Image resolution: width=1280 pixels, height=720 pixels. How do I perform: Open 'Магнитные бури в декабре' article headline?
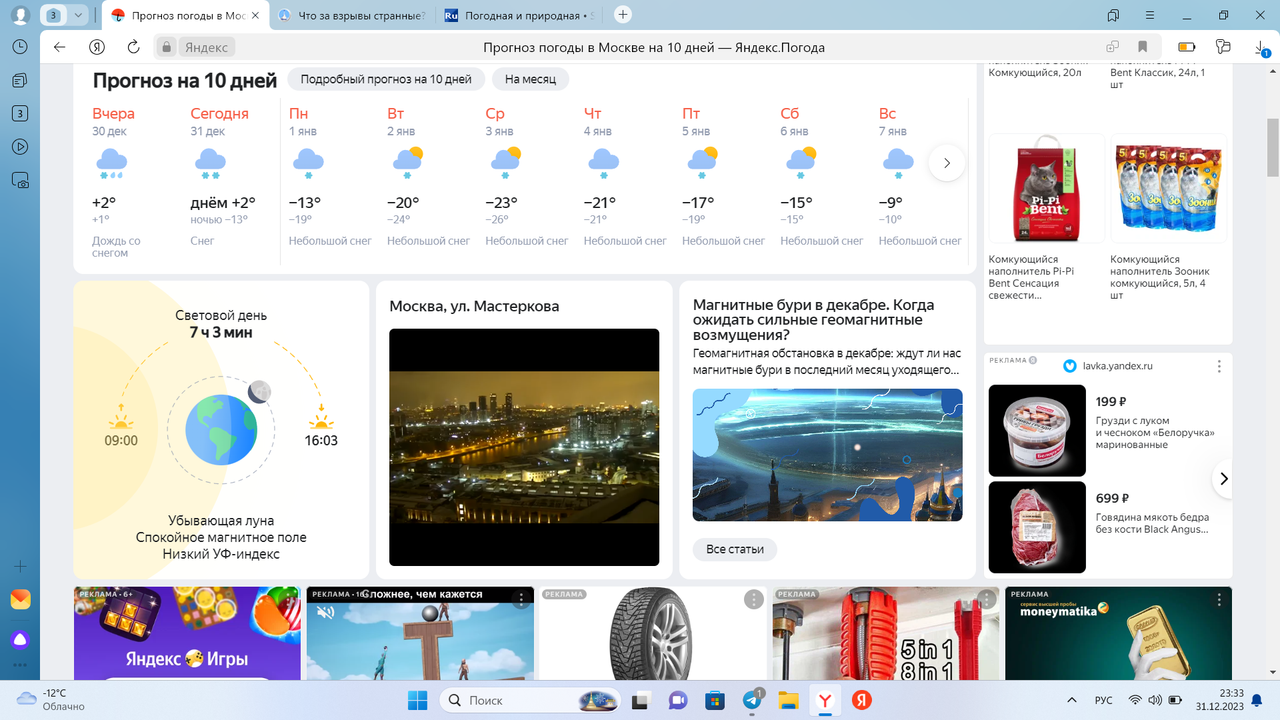(814, 320)
